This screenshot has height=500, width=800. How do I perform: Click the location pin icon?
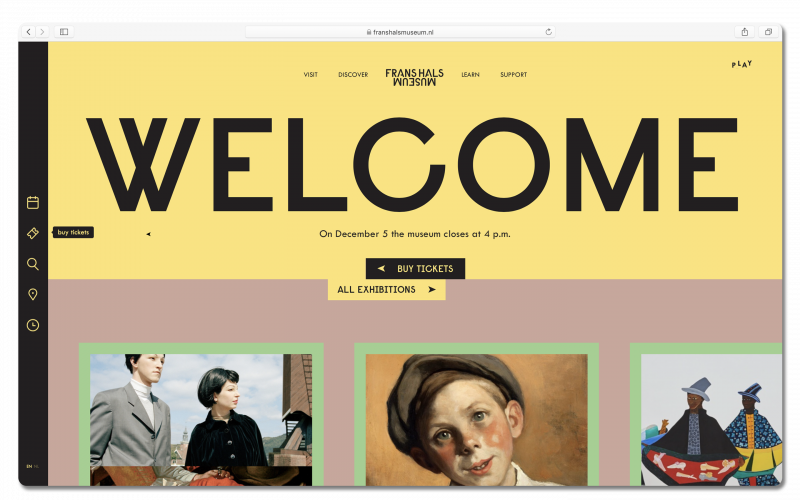coord(33,294)
